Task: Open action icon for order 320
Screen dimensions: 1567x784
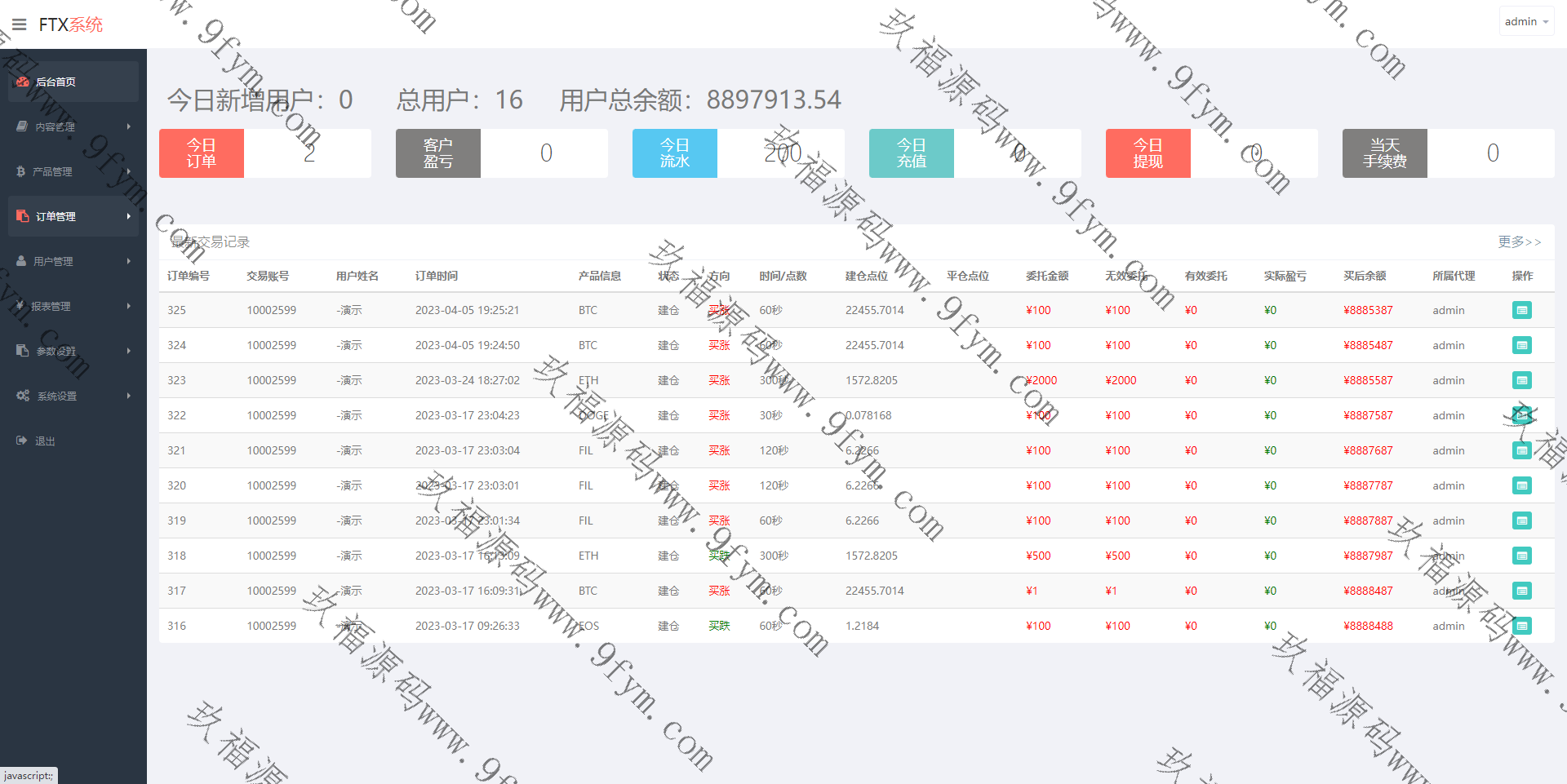Action: pos(1521,485)
